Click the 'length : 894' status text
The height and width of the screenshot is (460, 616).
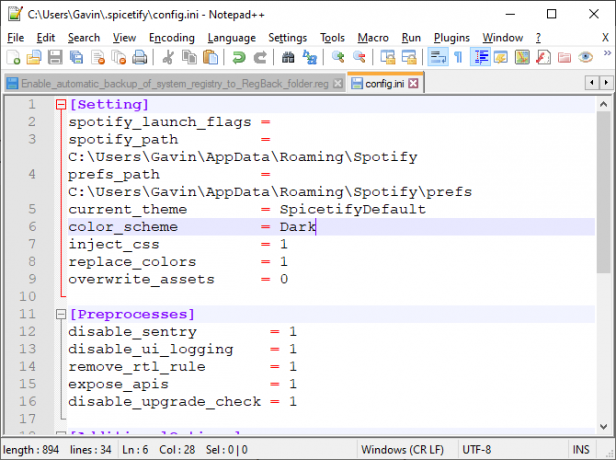(31, 449)
